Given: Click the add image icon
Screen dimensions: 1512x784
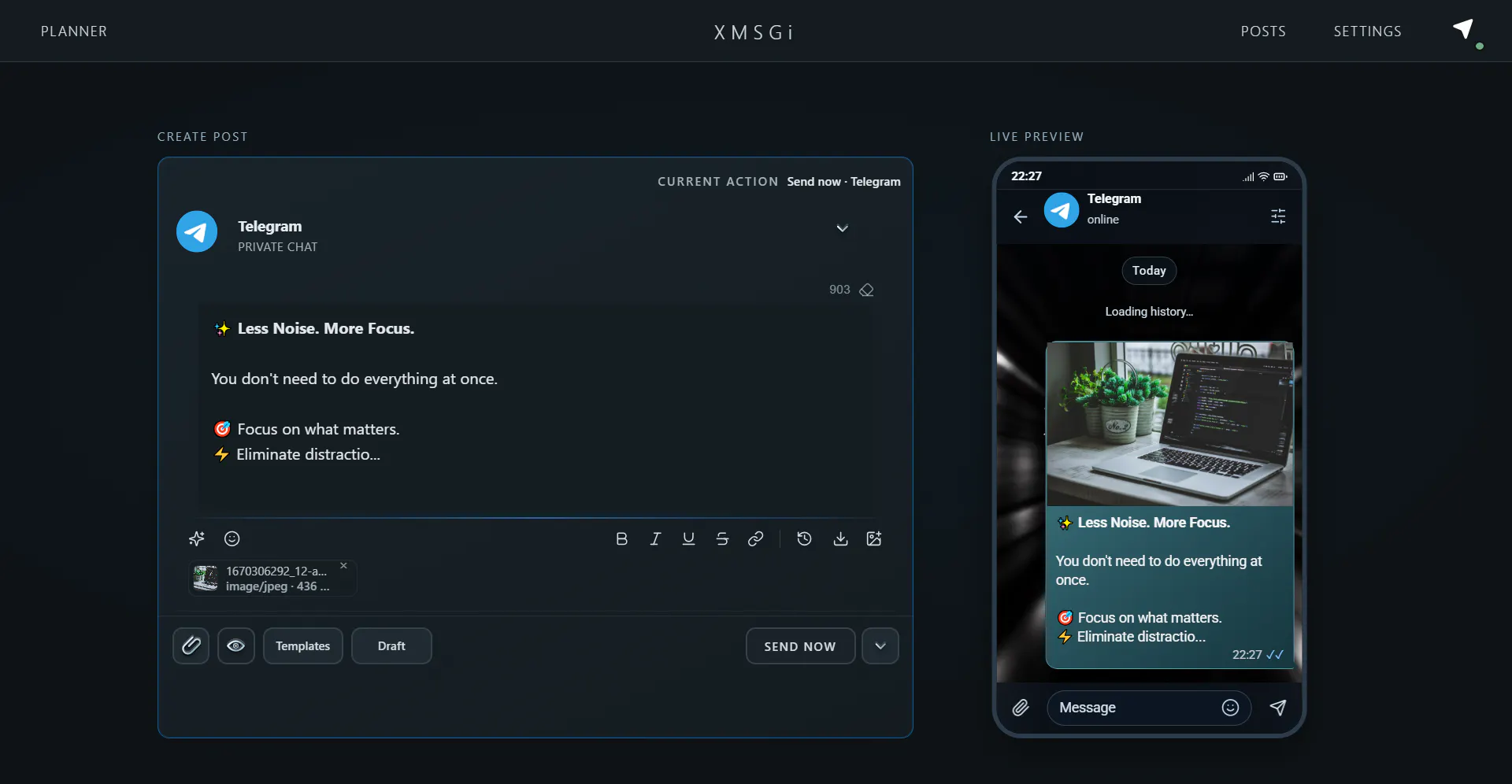Looking at the screenshot, I should pyautogui.click(x=874, y=538).
